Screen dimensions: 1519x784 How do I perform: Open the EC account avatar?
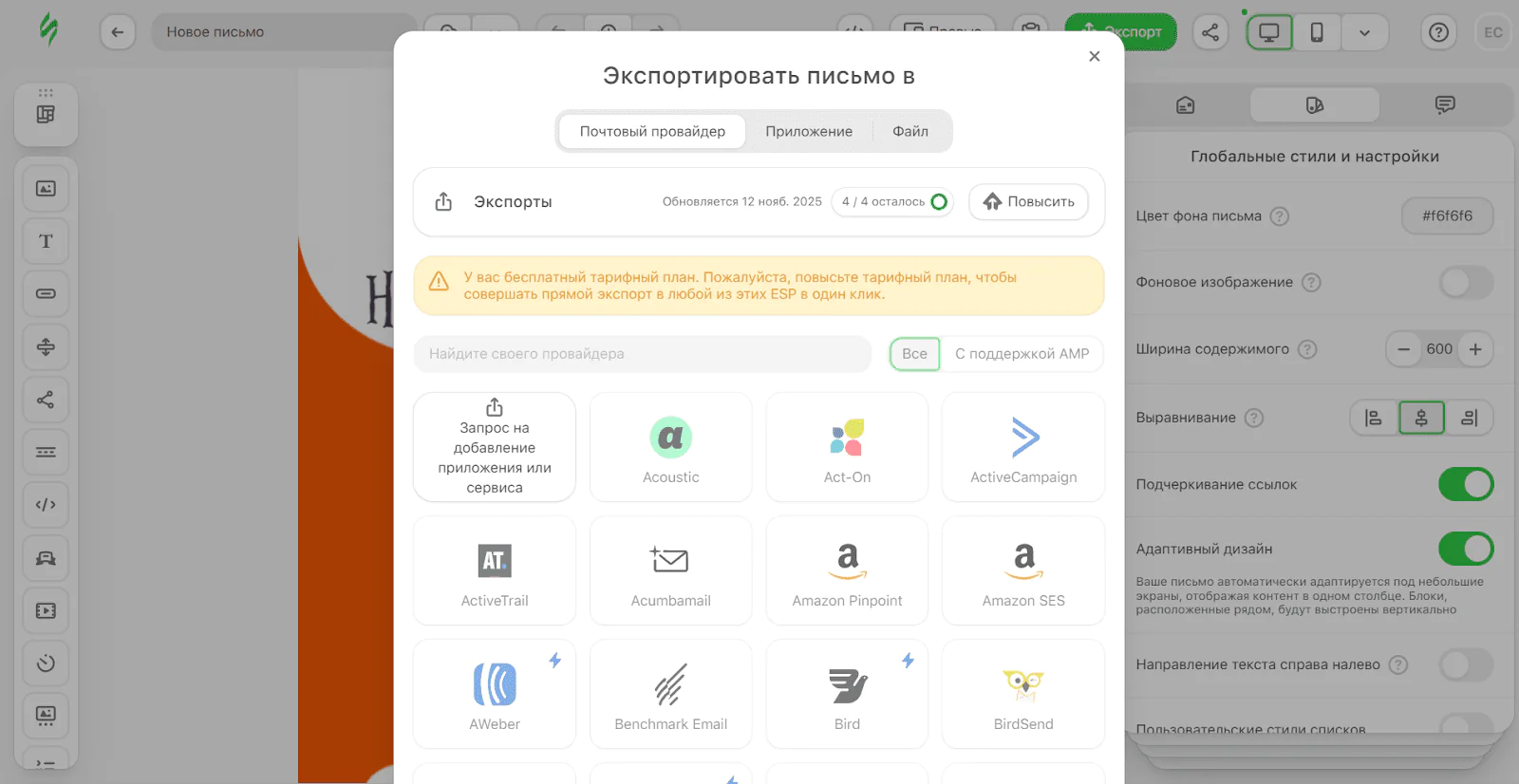pyautogui.click(x=1493, y=32)
